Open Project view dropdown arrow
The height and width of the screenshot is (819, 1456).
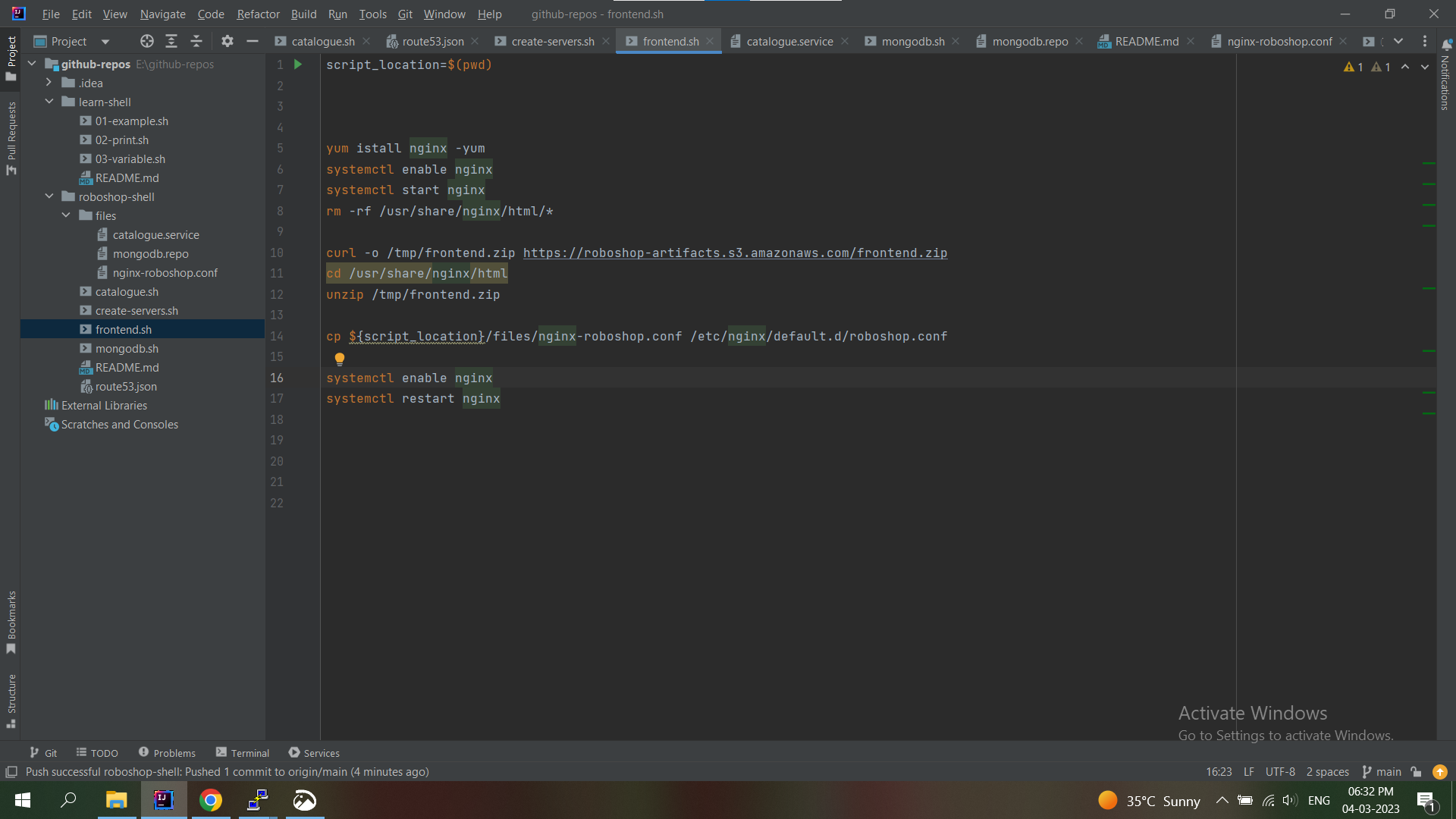[x=105, y=42]
